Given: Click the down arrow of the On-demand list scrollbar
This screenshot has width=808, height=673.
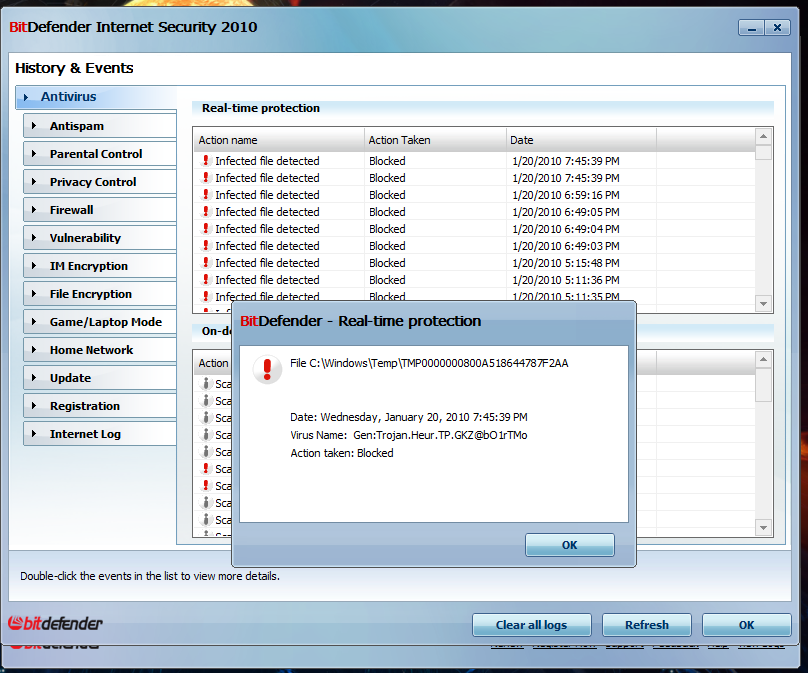Looking at the screenshot, I should (x=763, y=527).
